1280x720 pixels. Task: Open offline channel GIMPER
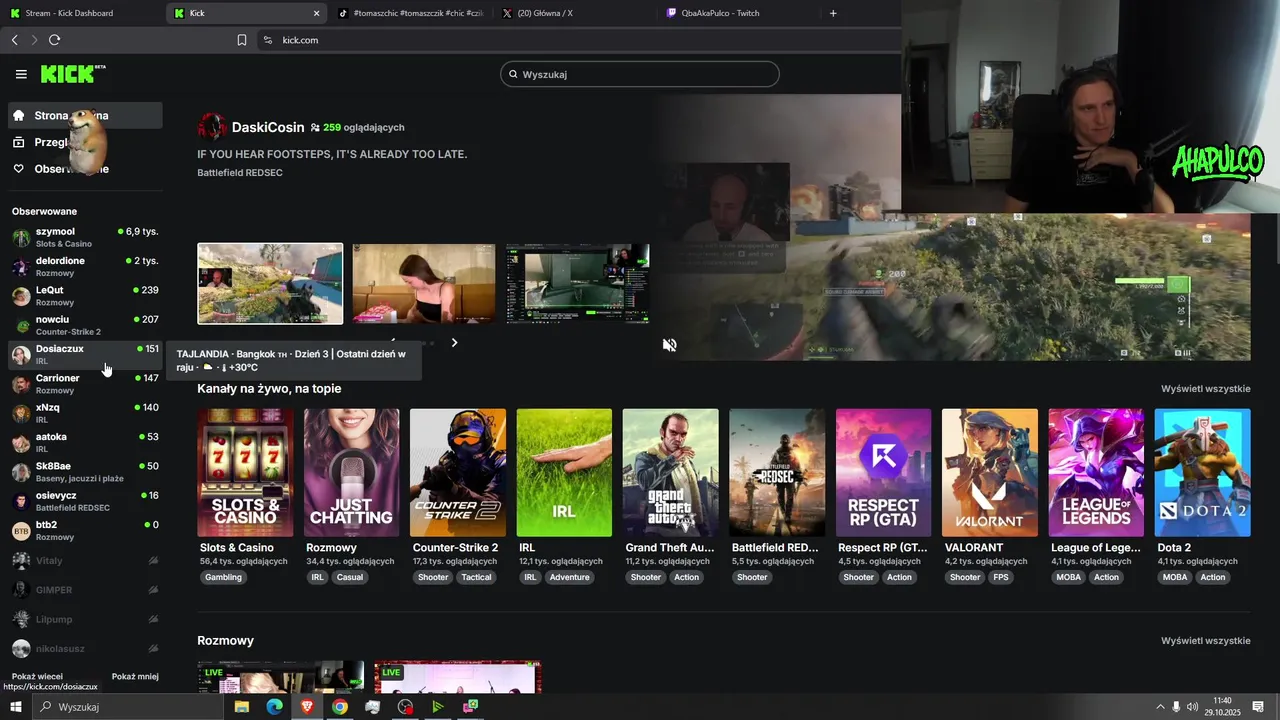click(x=85, y=590)
